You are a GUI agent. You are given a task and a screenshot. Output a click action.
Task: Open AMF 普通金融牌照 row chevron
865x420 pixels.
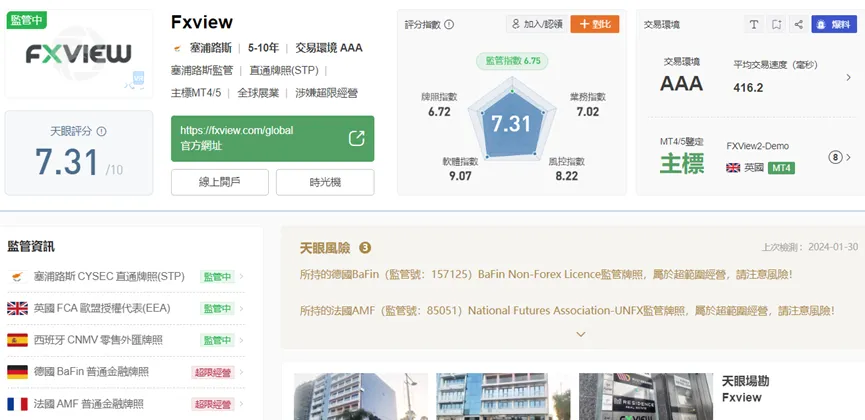tap(242, 404)
